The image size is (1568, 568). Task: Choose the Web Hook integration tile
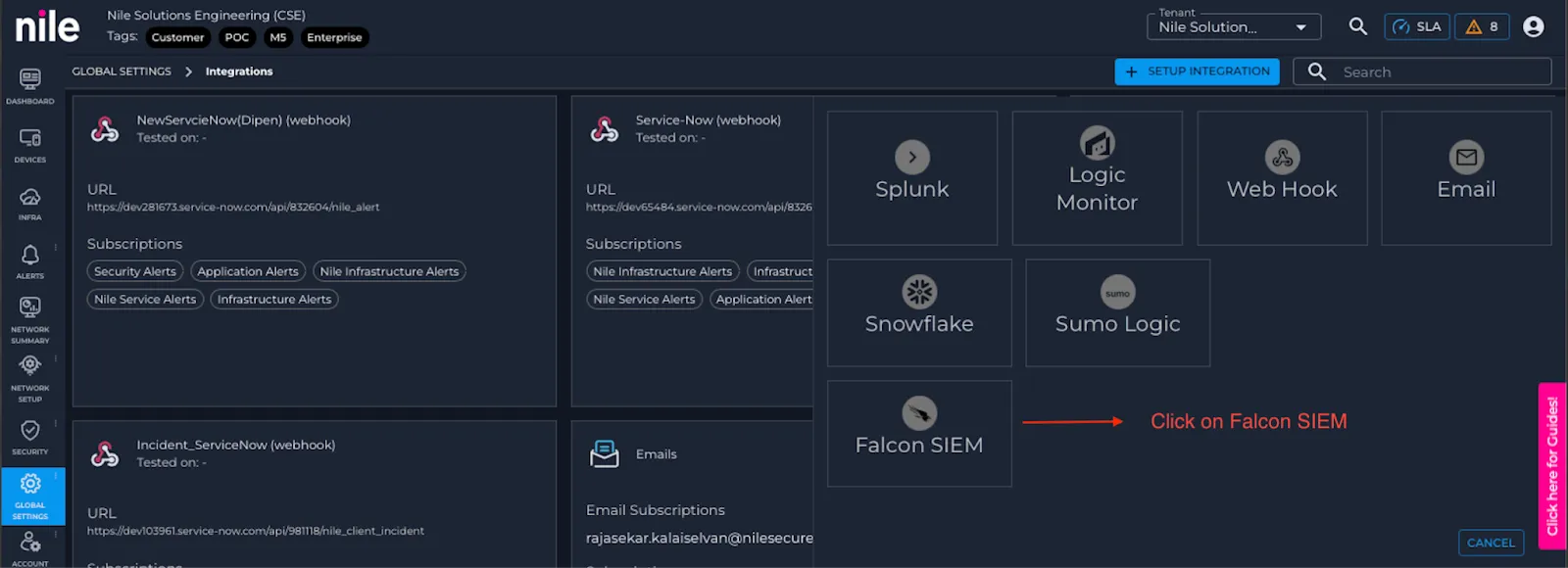click(x=1282, y=177)
